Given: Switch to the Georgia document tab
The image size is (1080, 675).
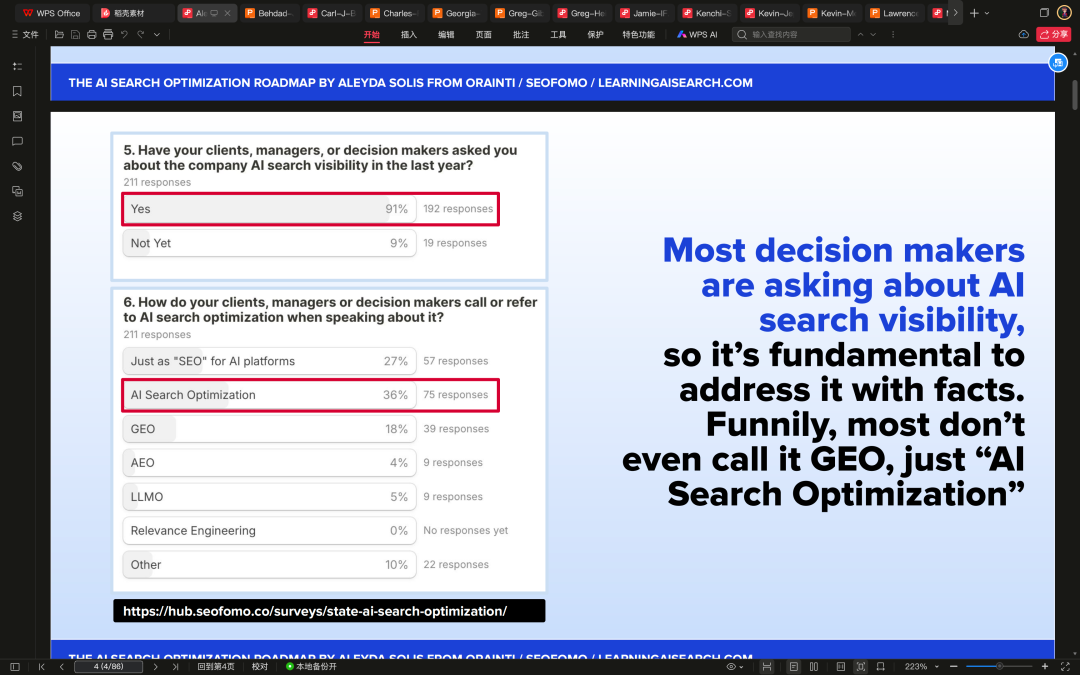Looking at the screenshot, I should click(x=457, y=13).
